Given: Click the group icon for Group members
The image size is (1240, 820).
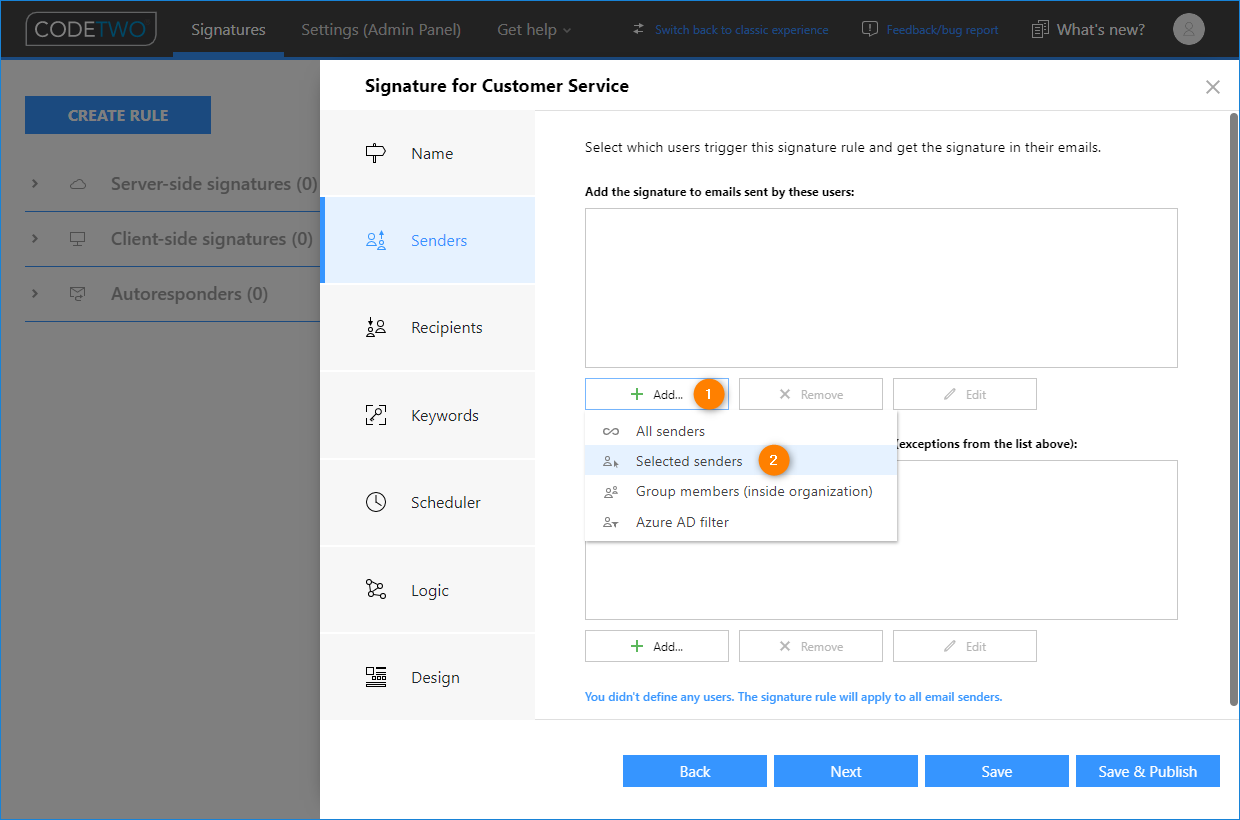Looking at the screenshot, I should [x=611, y=492].
